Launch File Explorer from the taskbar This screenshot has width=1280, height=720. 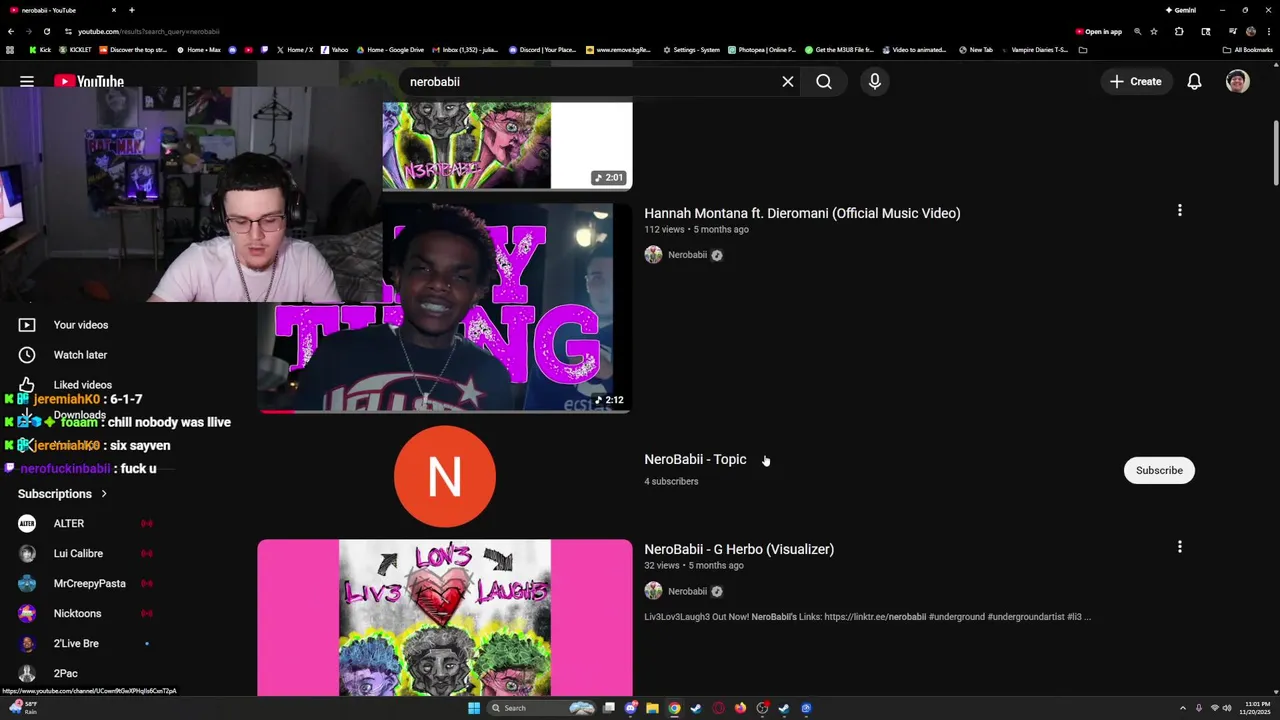point(652,708)
